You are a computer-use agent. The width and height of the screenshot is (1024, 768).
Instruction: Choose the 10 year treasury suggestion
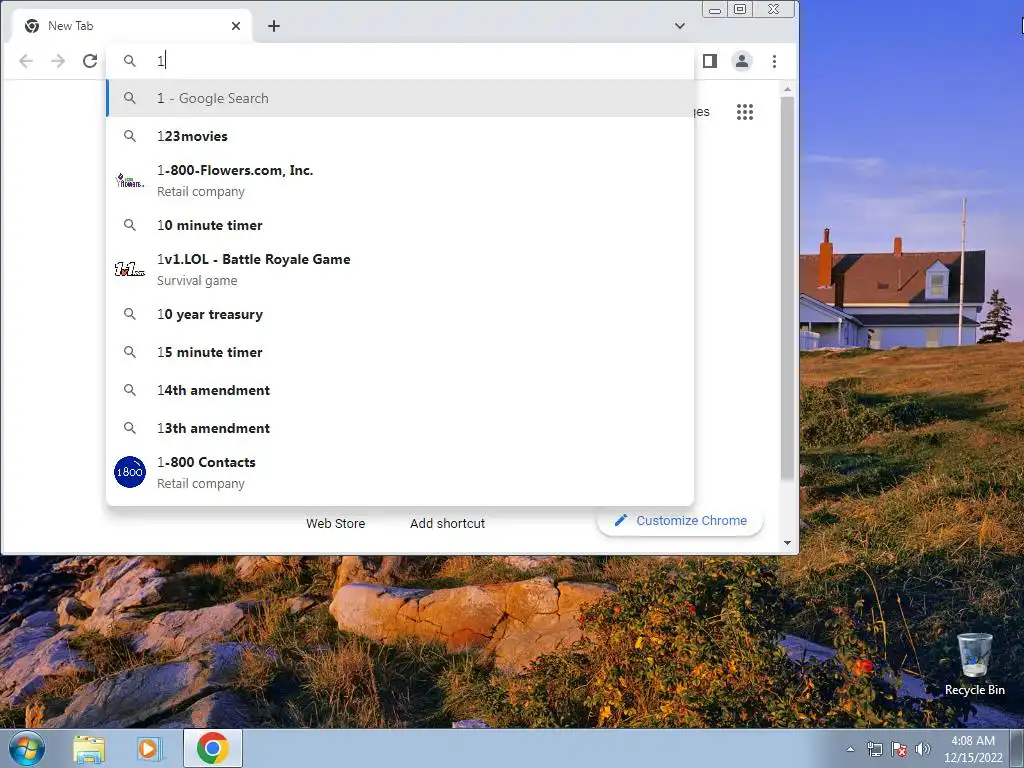point(400,314)
